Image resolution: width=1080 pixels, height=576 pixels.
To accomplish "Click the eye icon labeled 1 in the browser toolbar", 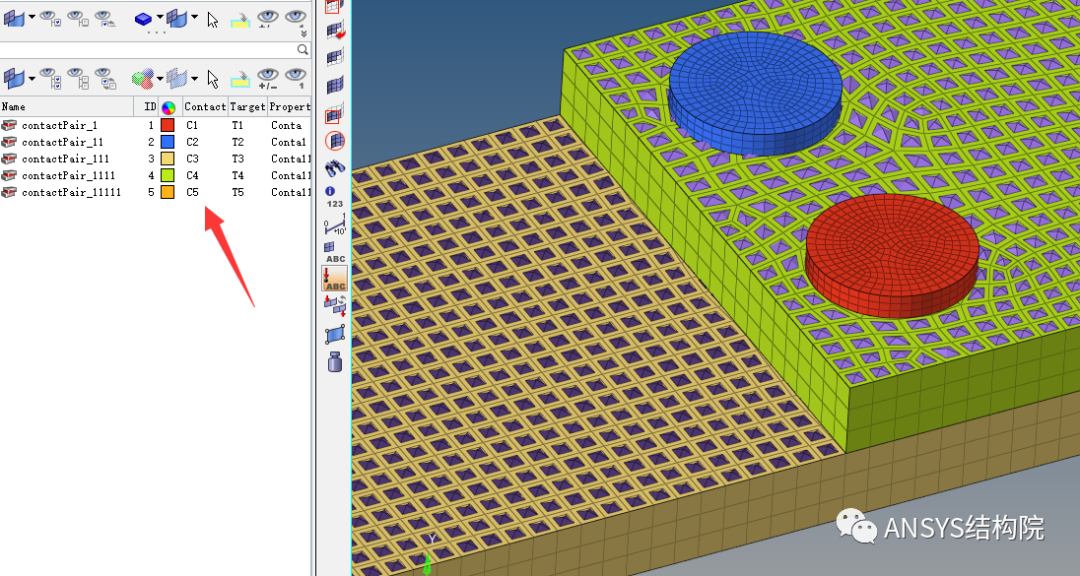I will click(294, 79).
